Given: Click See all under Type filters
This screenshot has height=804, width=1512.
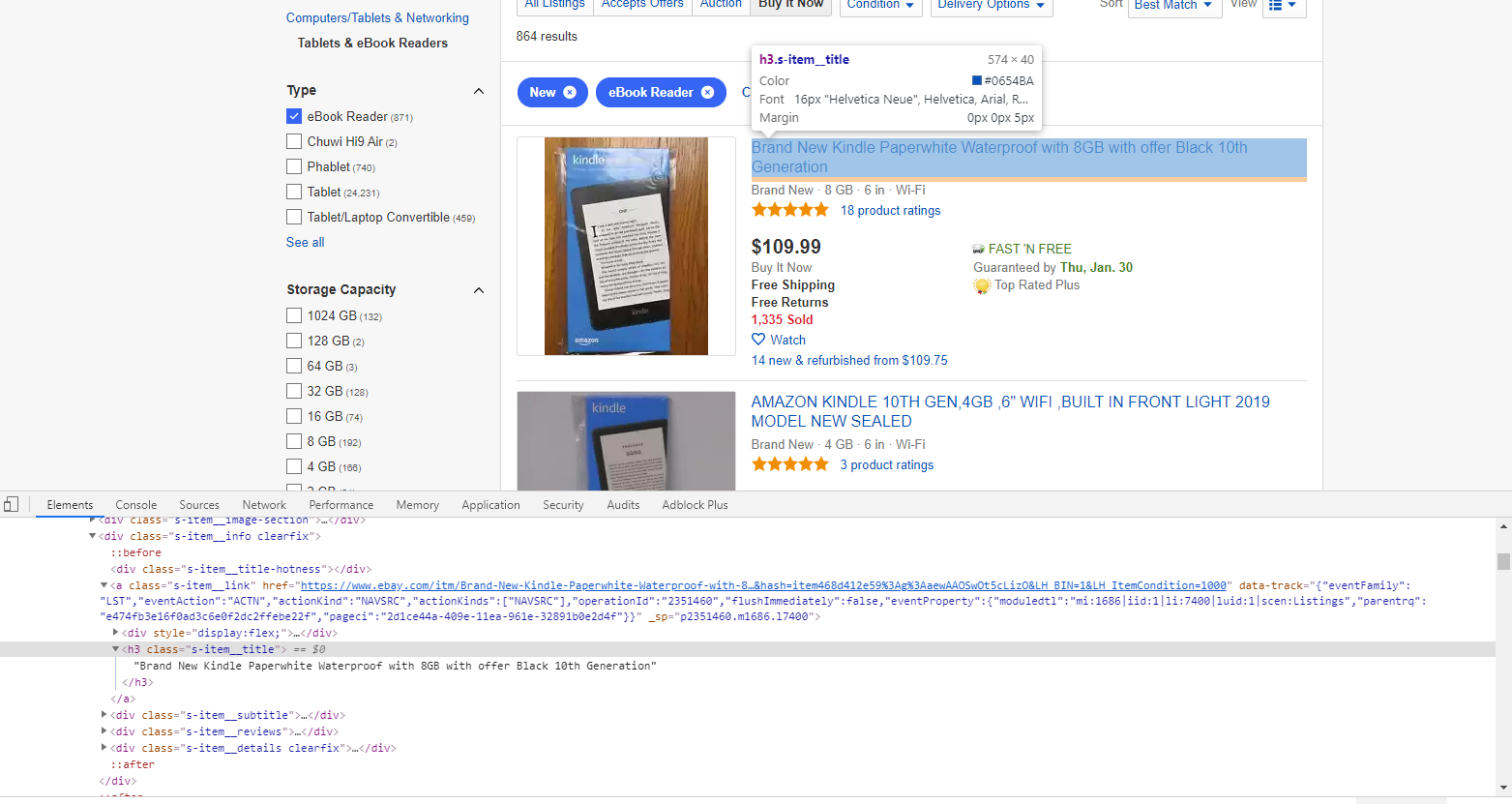Looking at the screenshot, I should point(306,242).
